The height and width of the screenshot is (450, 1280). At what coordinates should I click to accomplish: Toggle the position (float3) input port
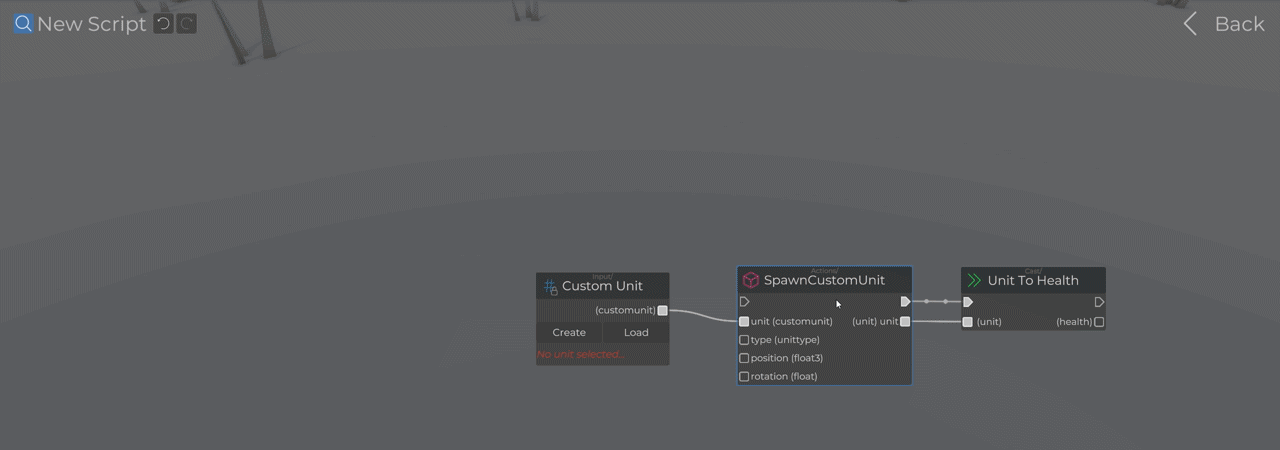(x=744, y=358)
